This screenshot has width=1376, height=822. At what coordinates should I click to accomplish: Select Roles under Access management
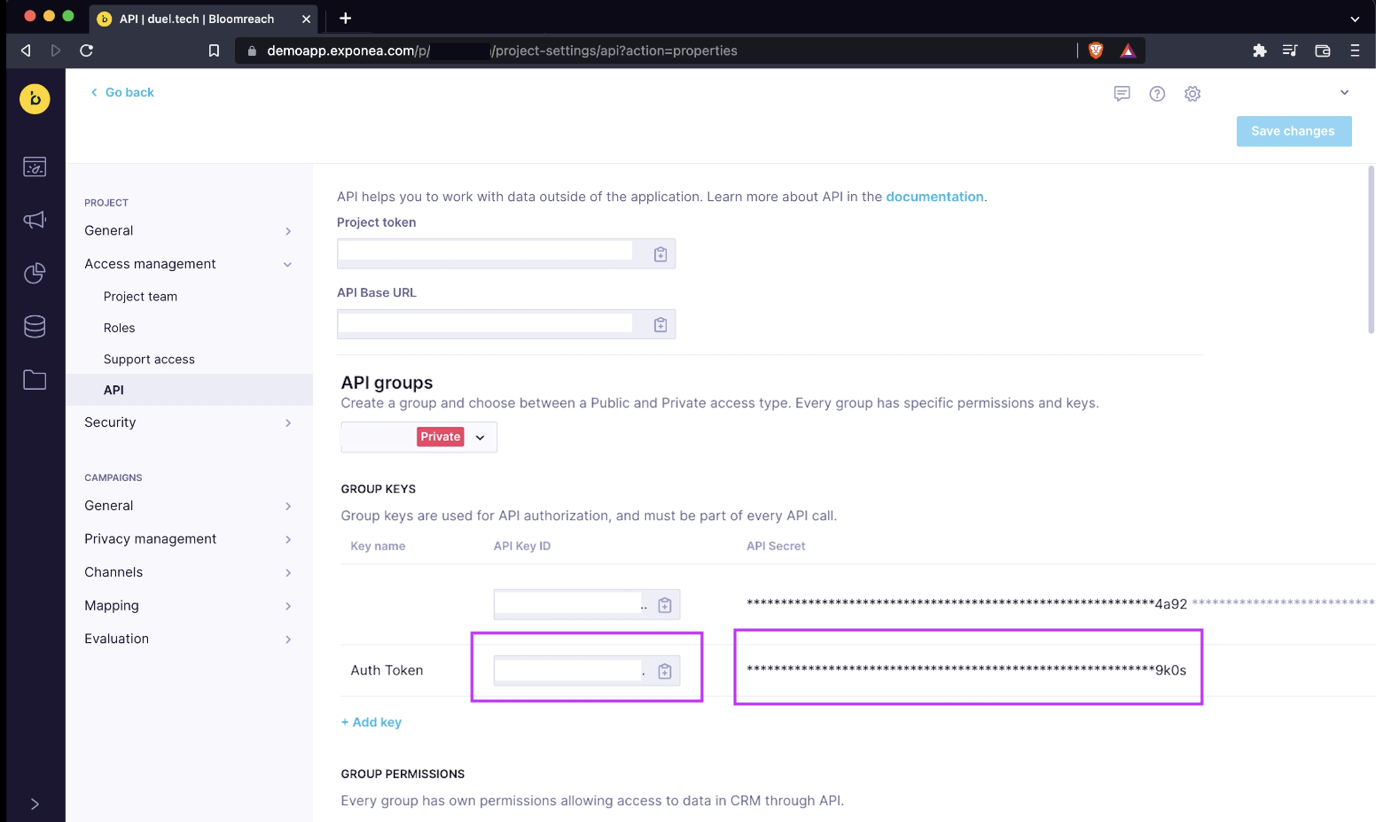(119, 328)
